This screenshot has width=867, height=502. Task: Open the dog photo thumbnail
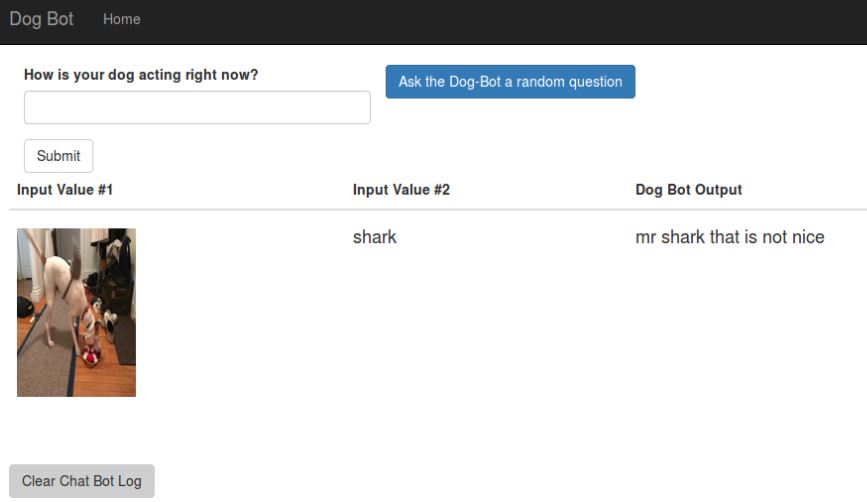pyautogui.click(x=76, y=312)
